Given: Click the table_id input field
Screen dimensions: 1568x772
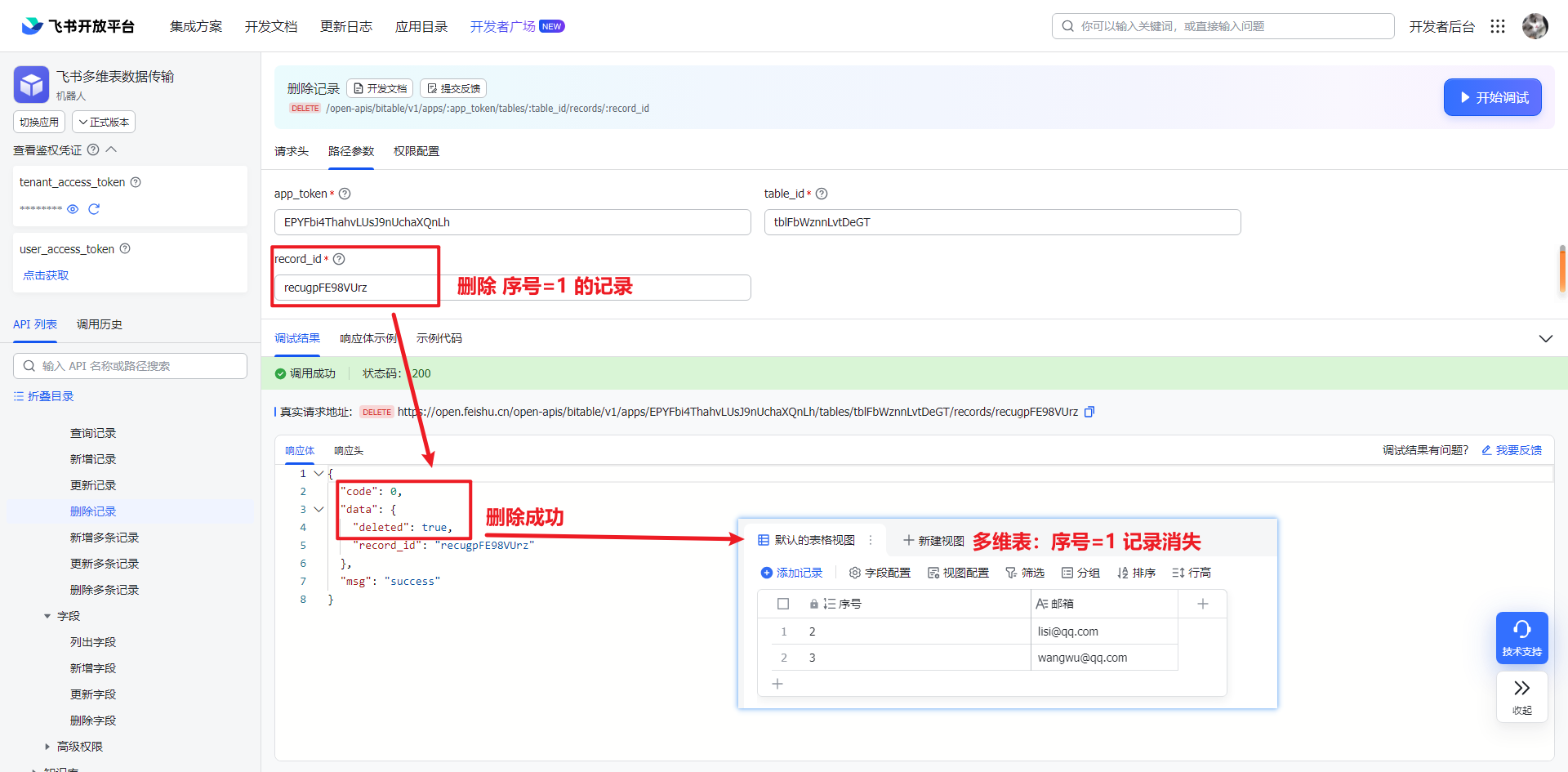Looking at the screenshot, I should coord(1002,222).
